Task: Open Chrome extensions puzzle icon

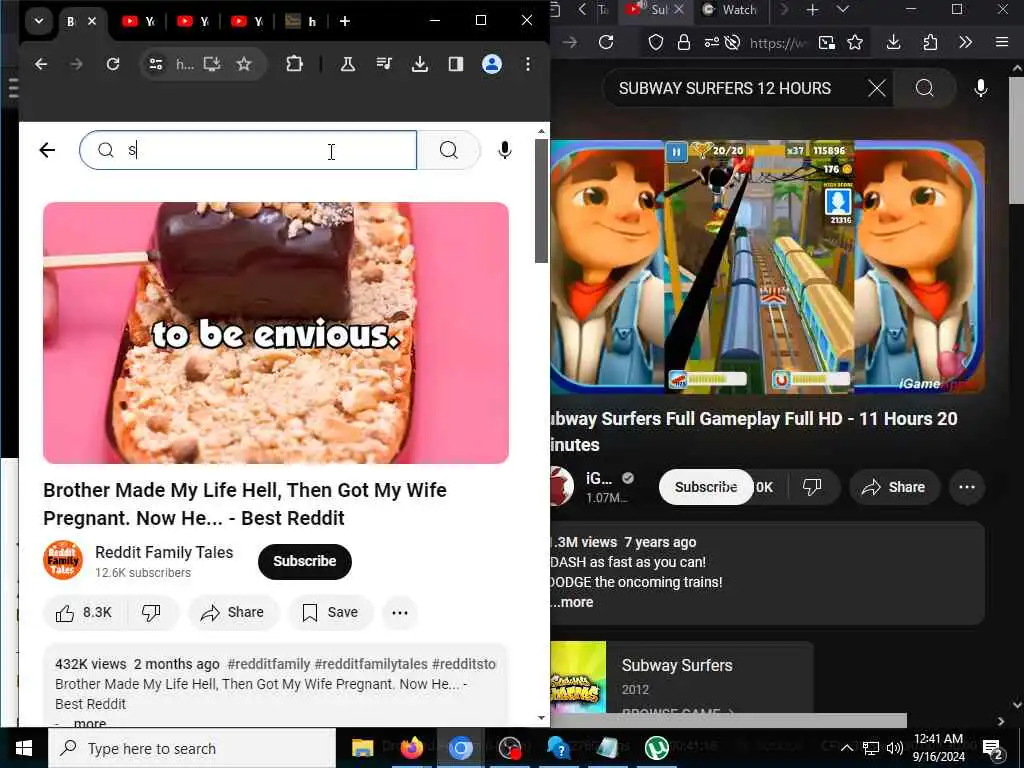Action: [x=295, y=64]
